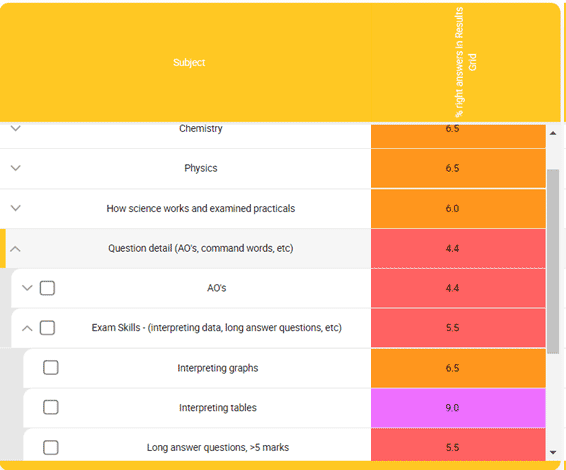Check the Interpreting graphs checkbox
The width and height of the screenshot is (566, 470).
coord(51,367)
